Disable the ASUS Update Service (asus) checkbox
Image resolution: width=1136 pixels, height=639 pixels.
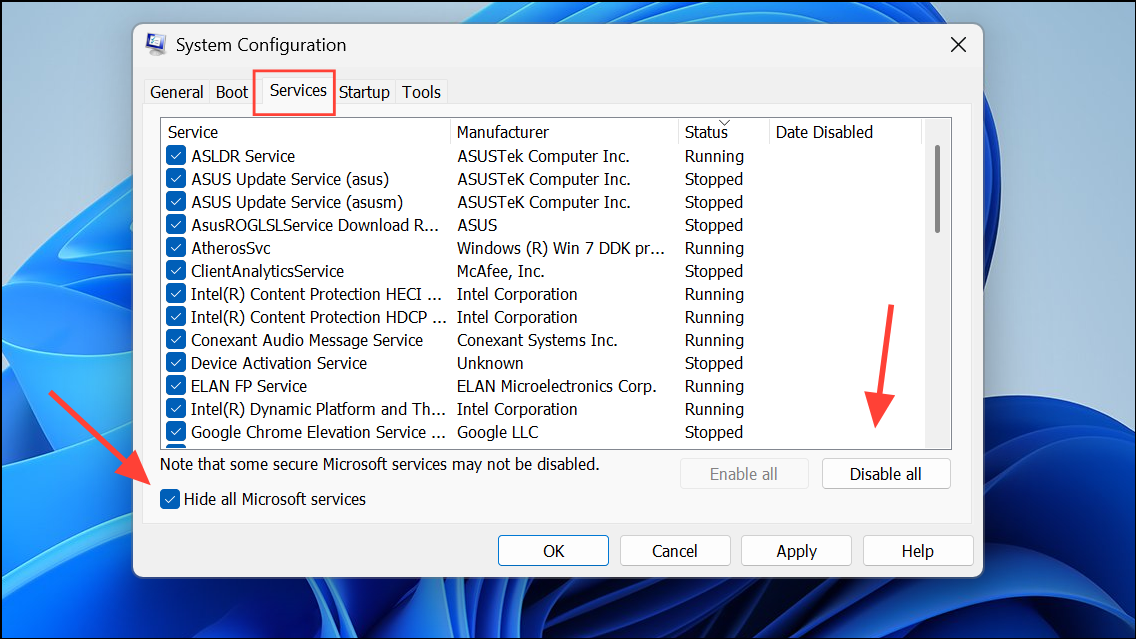[176, 178]
